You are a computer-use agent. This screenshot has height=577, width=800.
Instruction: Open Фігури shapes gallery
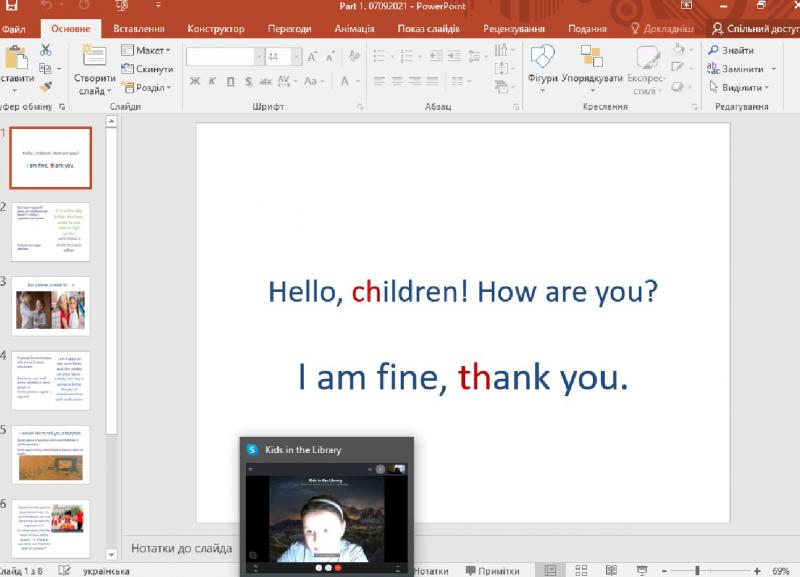[x=542, y=69]
